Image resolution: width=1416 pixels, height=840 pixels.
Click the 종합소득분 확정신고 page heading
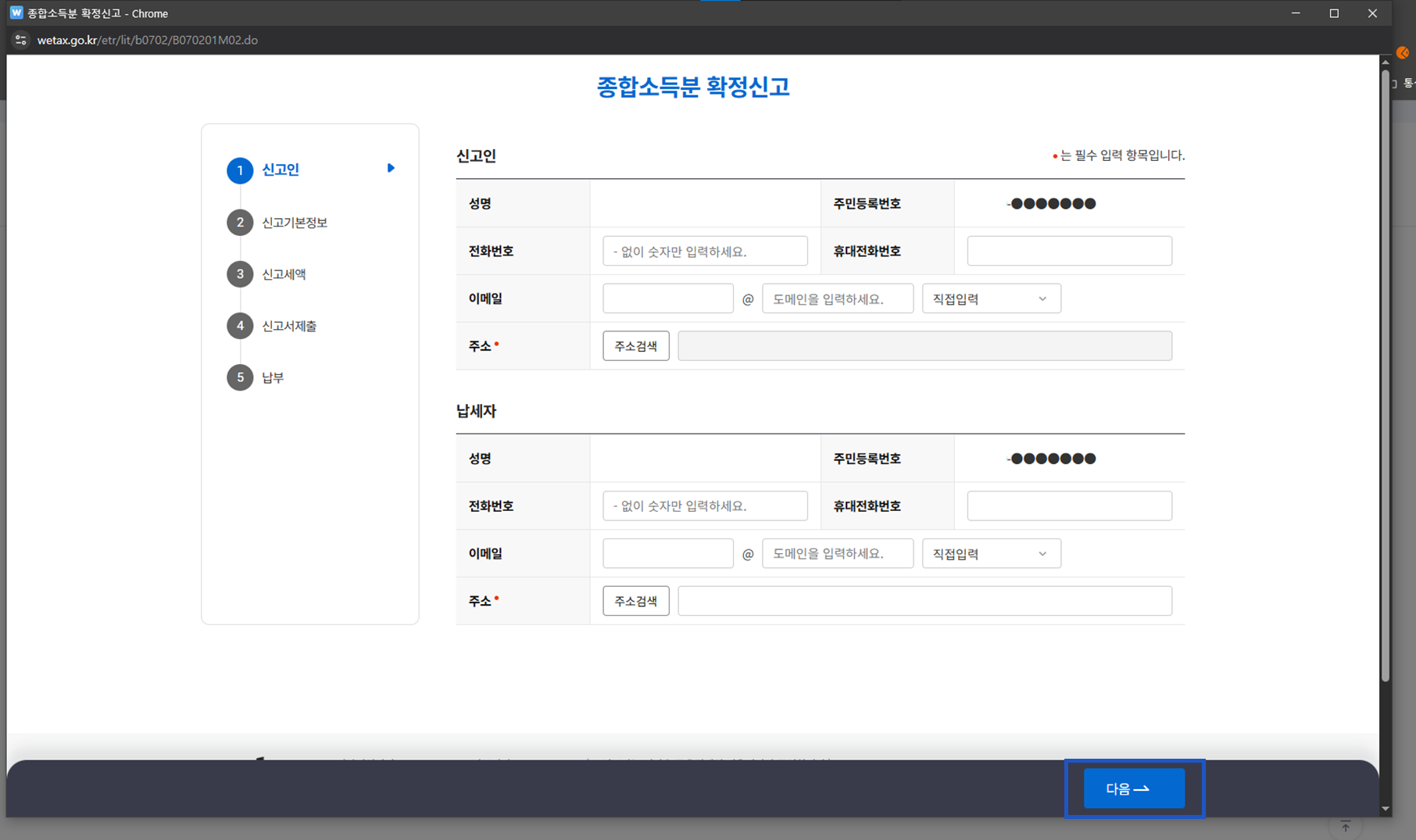pyautogui.click(x=693, y=87)
